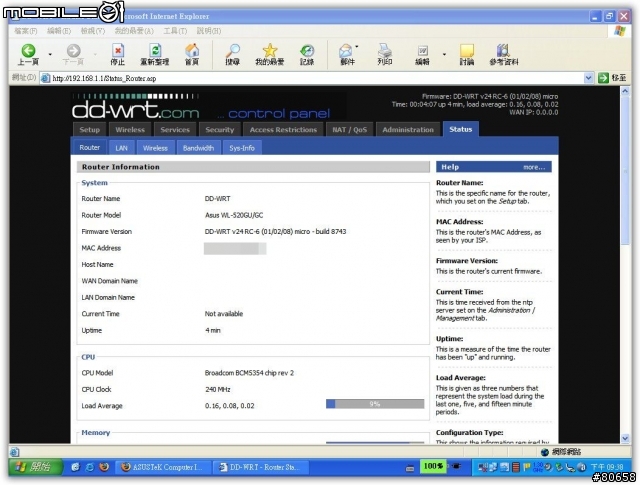Click the dd-wrt.com logo
Viewport: 640px width, 485px height.
[136, 107]
